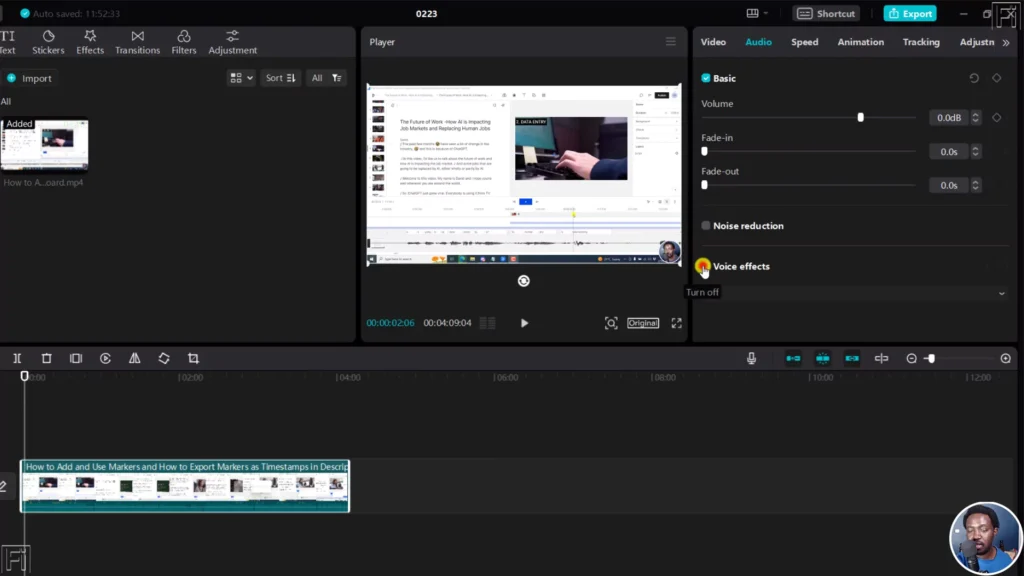Click the Player zoom scan icon

tap(611, 323)
